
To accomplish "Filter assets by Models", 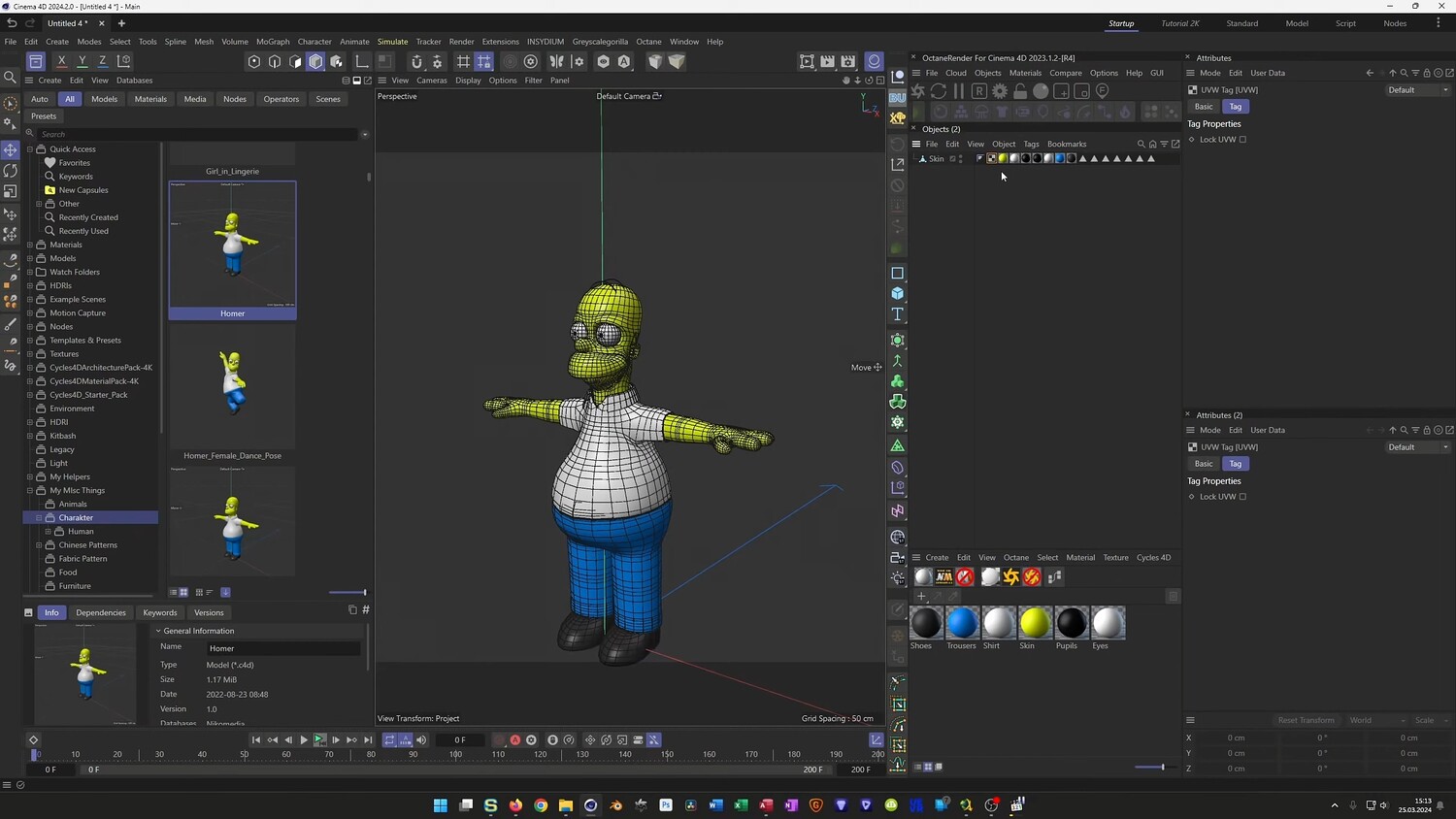I will tap(104, 99).
